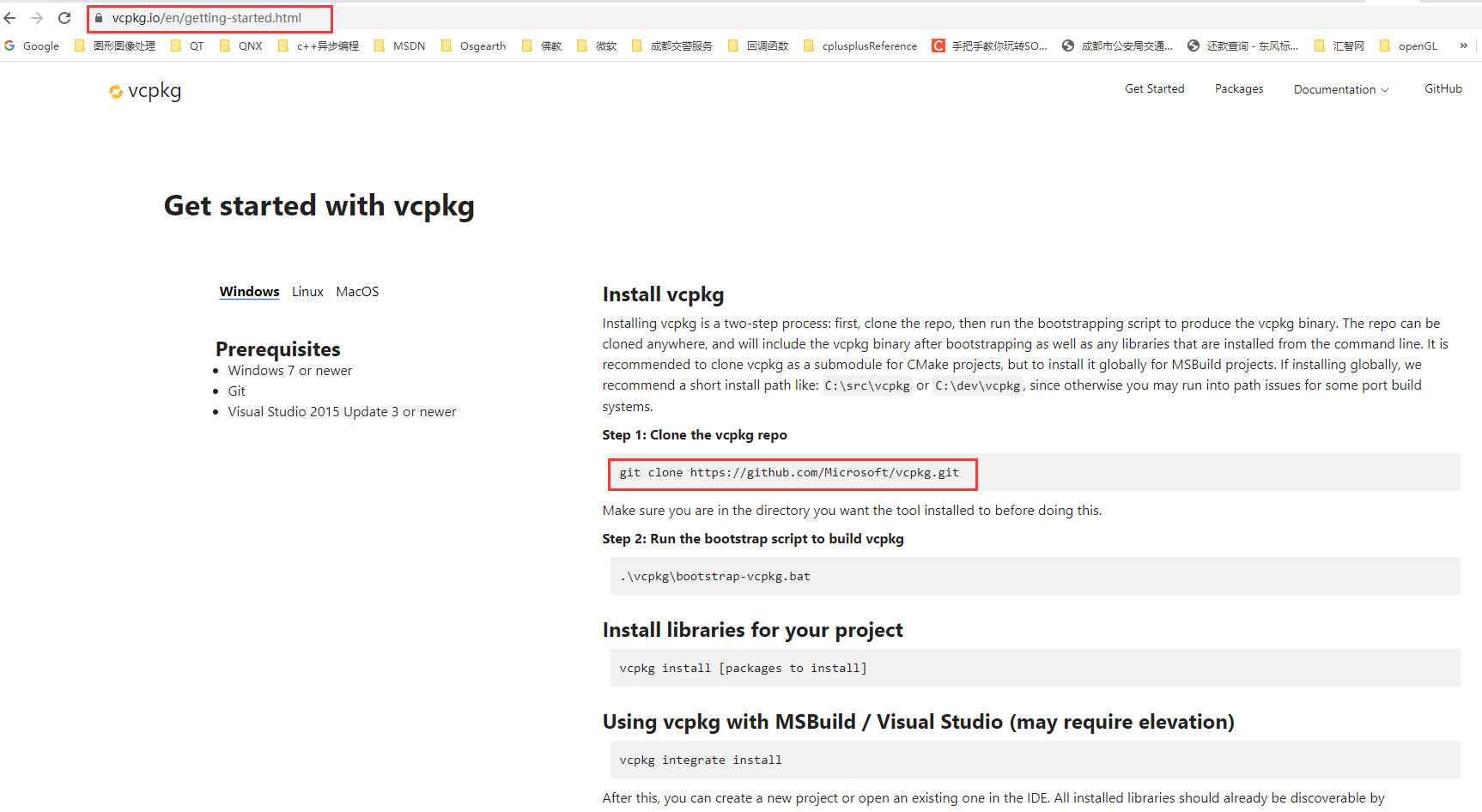Click the git clone command code block

(789, 473)
